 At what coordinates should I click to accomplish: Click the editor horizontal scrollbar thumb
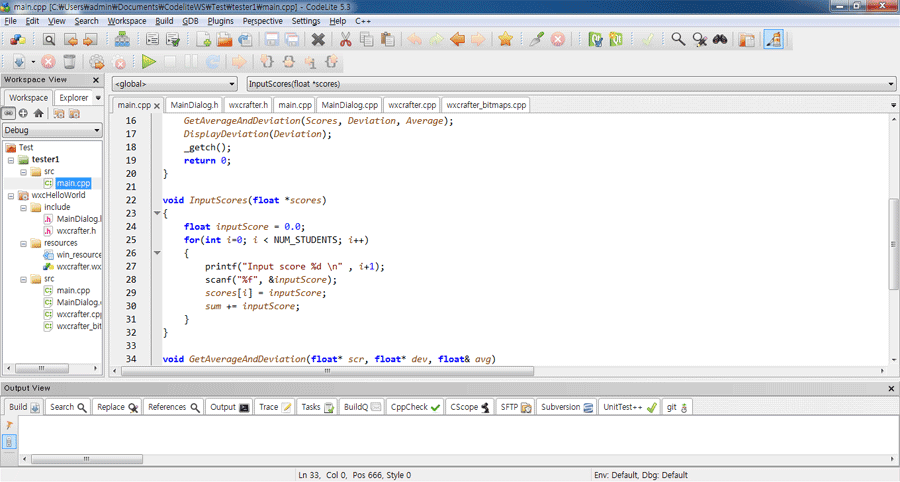pyautogui.click(x=328, y=371)
